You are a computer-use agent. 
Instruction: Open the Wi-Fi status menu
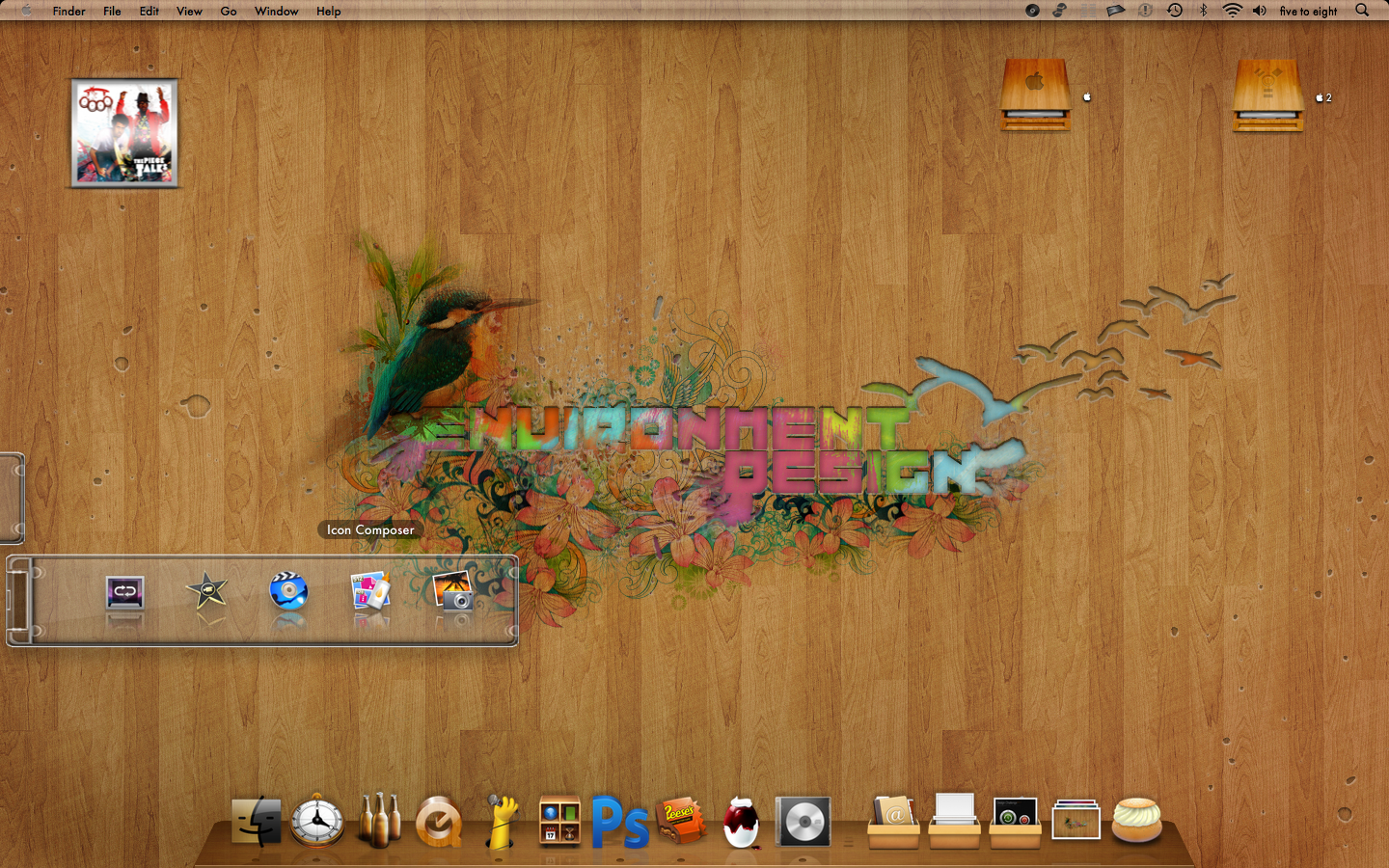point(1232,11)
